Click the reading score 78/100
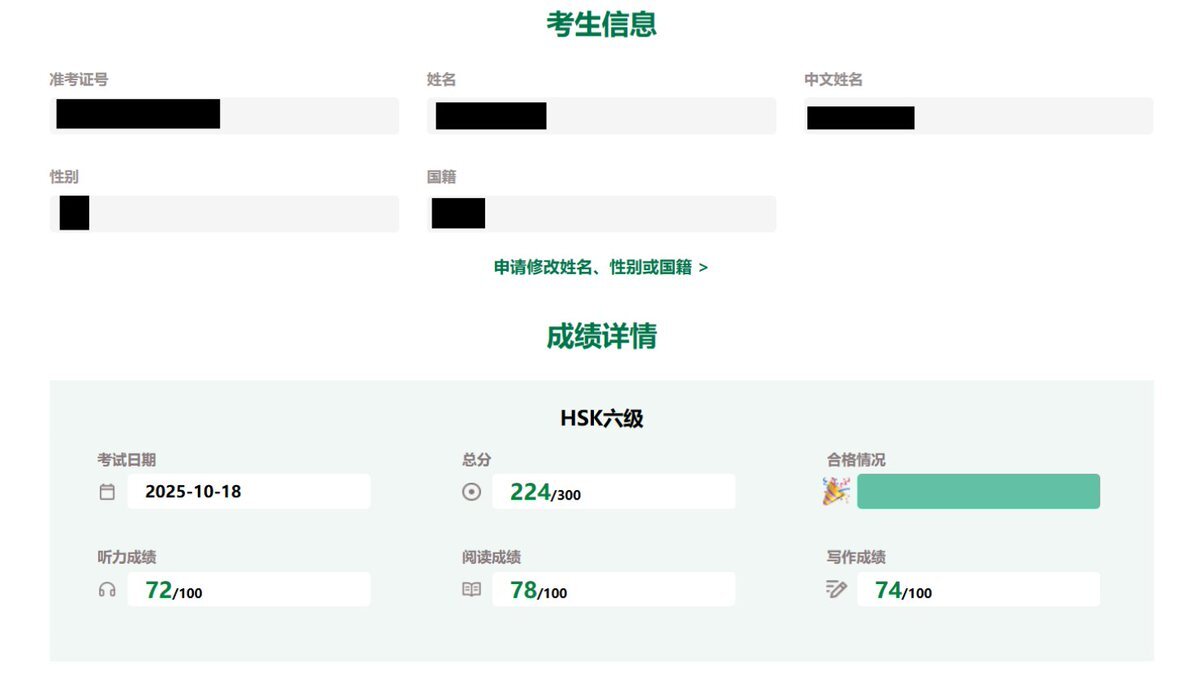This screenshot has width=1200, height=675. 539,590
